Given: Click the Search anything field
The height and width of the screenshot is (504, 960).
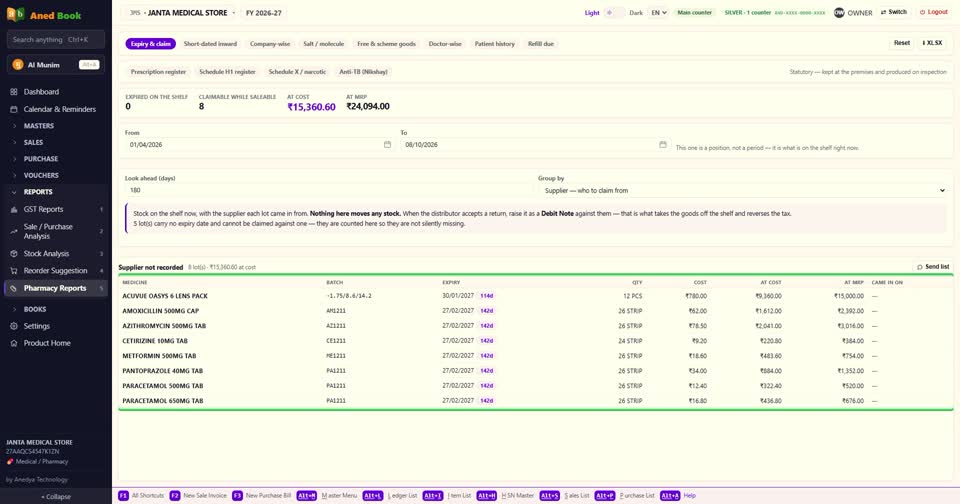Looking at the screenshot, I should pyautogui.click(x=56, y=39).
